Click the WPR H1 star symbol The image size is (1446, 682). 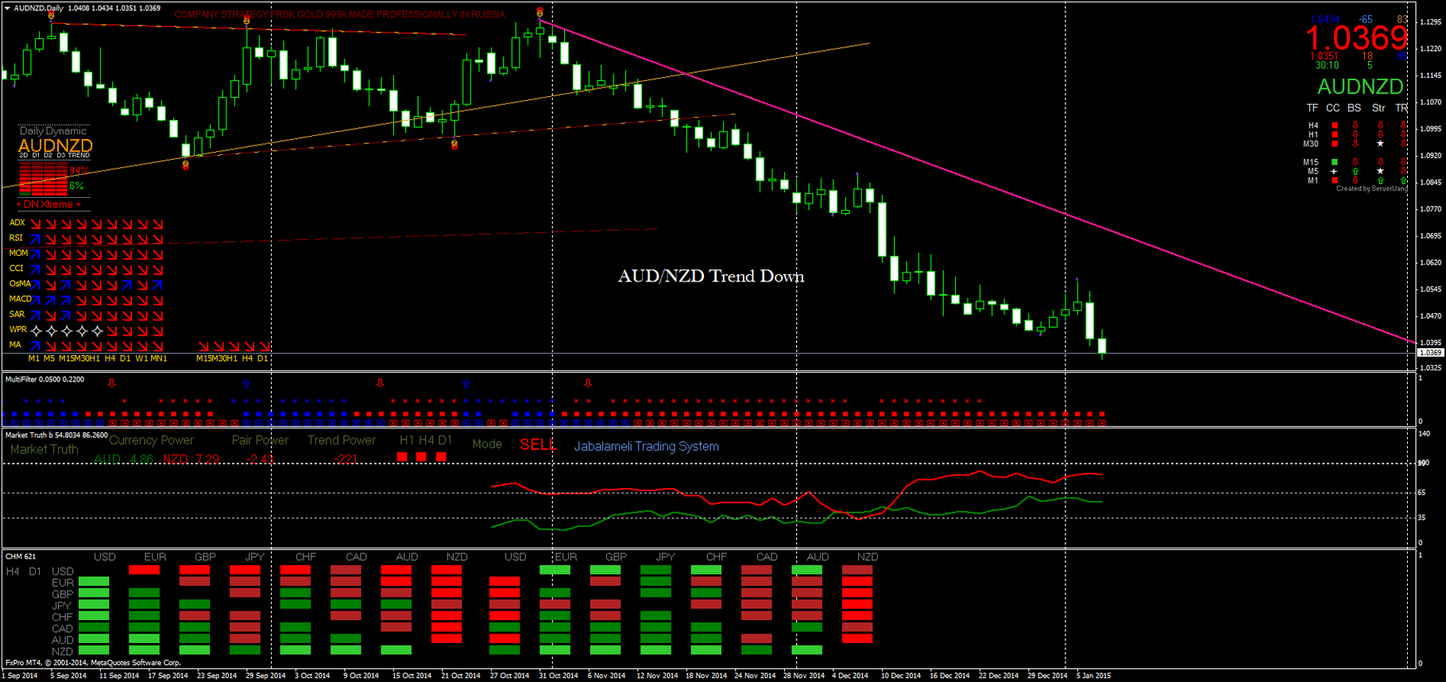pyautogui.click(x=97, y=331)
